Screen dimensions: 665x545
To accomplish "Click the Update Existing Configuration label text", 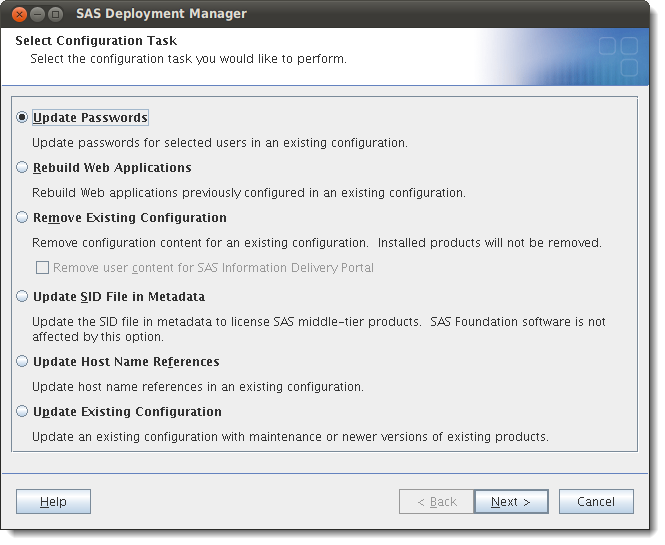I will (127, 412).
